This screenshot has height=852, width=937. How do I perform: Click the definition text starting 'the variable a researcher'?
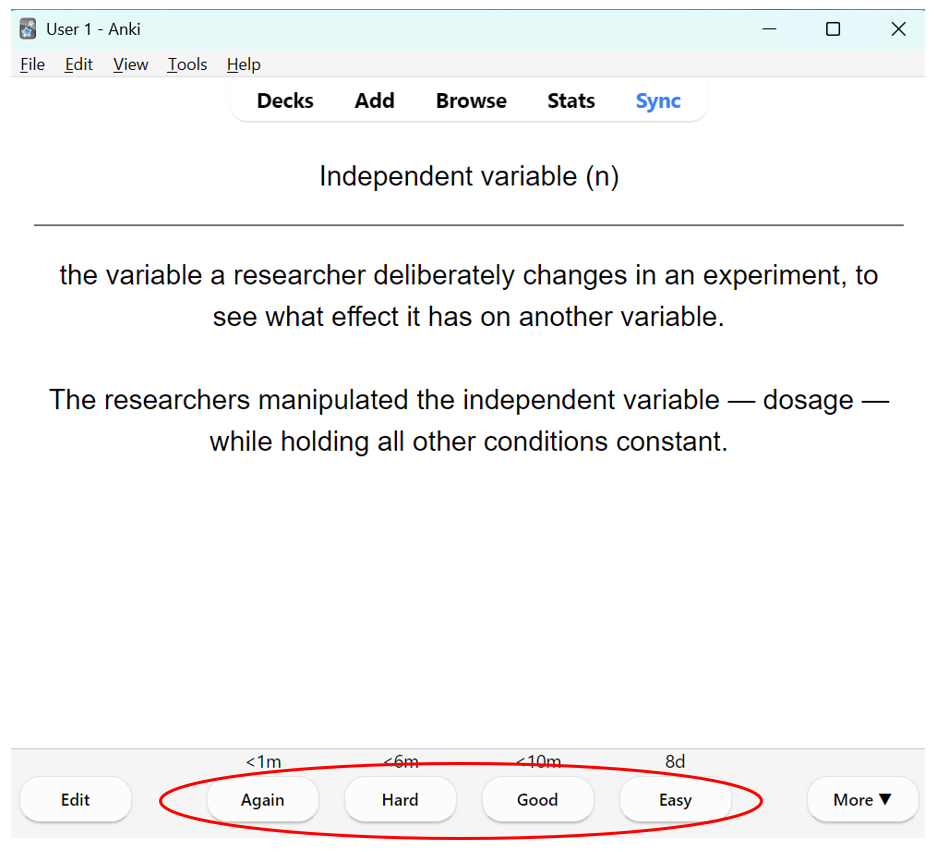tap(469, 296)
